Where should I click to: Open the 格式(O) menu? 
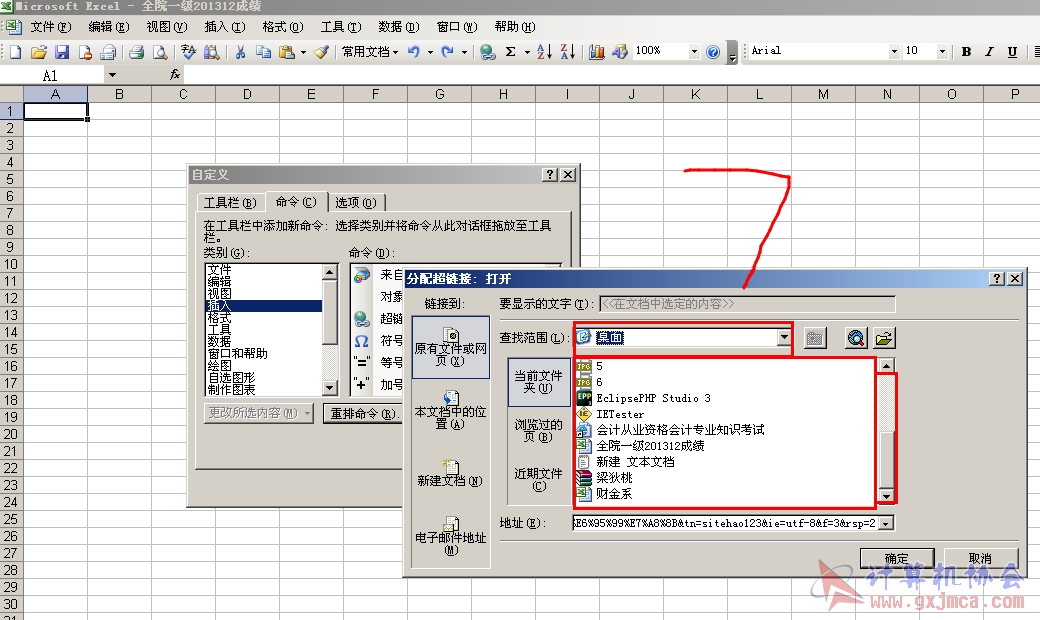pos(283,27)
